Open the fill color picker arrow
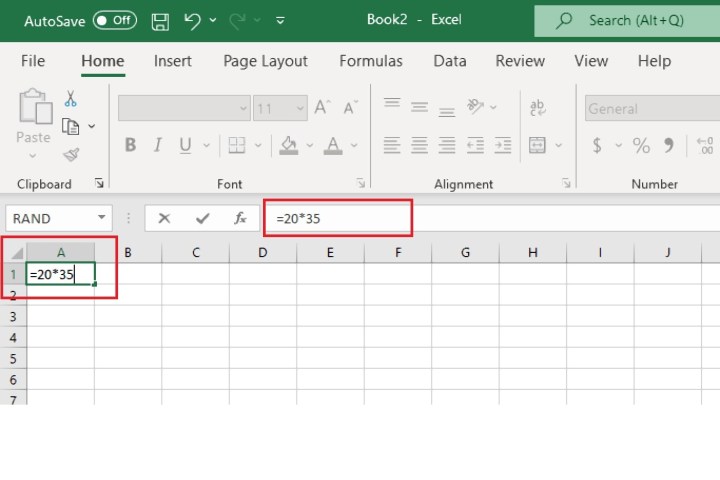This screenshot has width=720, height=480. (308, 146)
